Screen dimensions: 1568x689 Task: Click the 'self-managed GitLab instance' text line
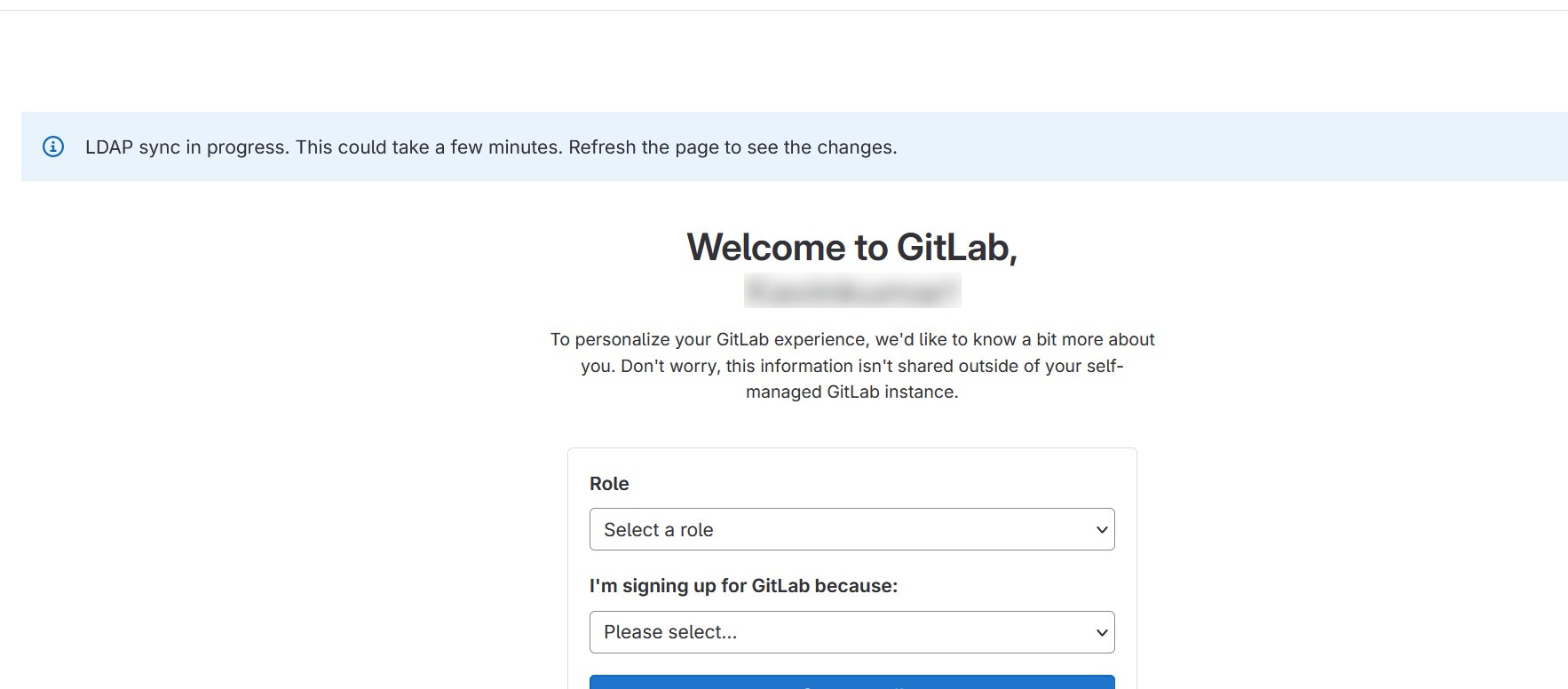(851, 392)
